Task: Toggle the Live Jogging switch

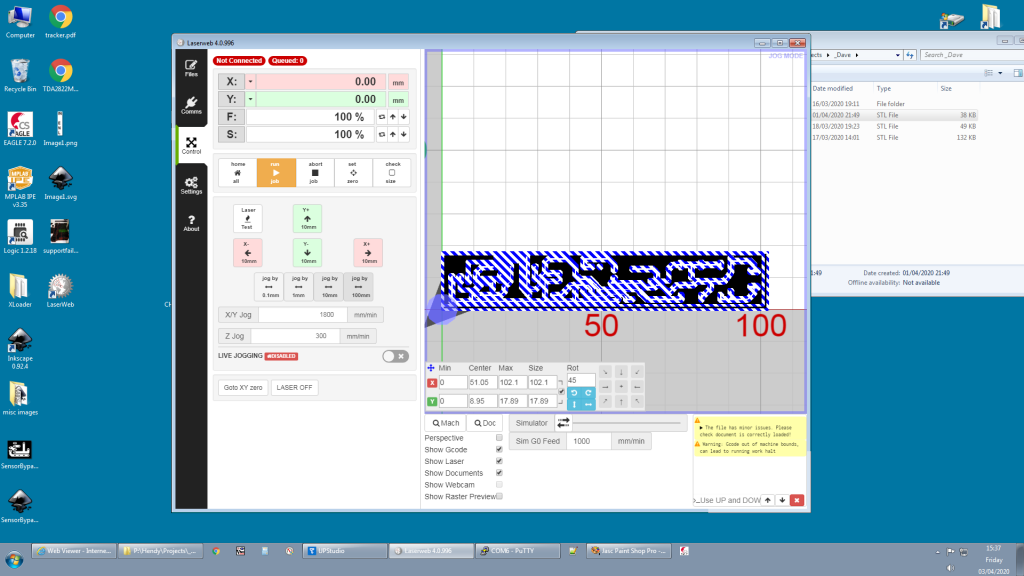Action: click(x=395, y=356)
